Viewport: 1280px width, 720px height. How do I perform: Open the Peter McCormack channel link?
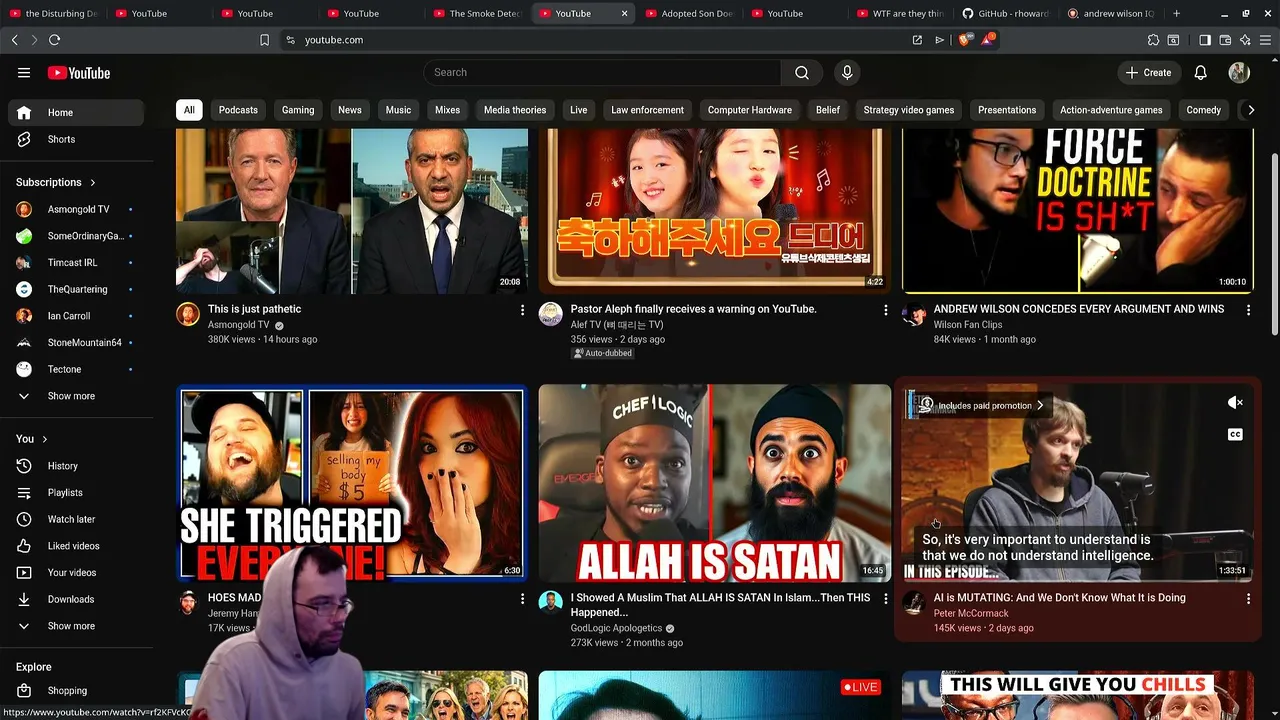[971, 613]
